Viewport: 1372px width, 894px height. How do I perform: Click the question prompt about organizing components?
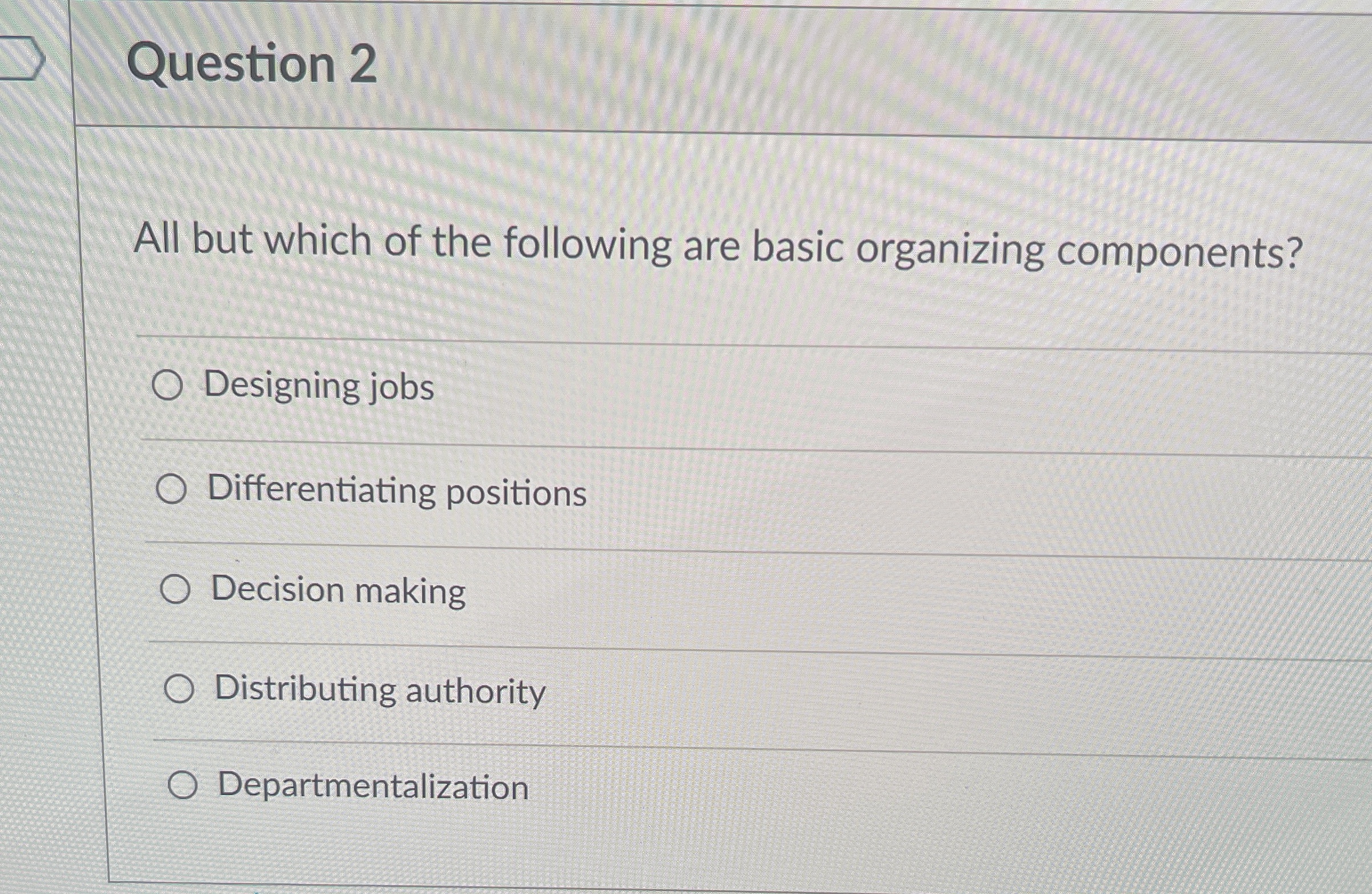coord(718,246)
